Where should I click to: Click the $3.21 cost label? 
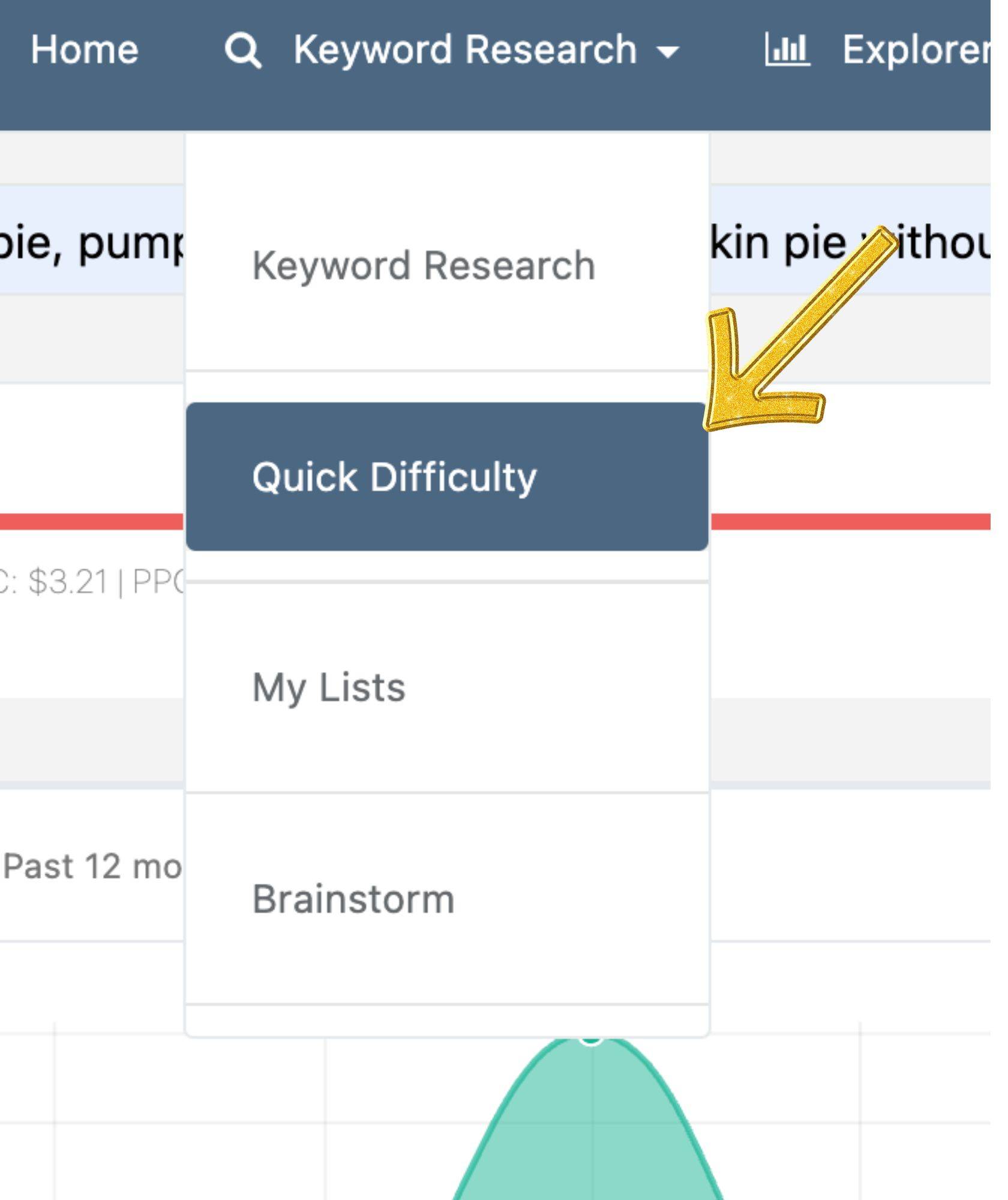pyautogui.click(x=68, y=581)
